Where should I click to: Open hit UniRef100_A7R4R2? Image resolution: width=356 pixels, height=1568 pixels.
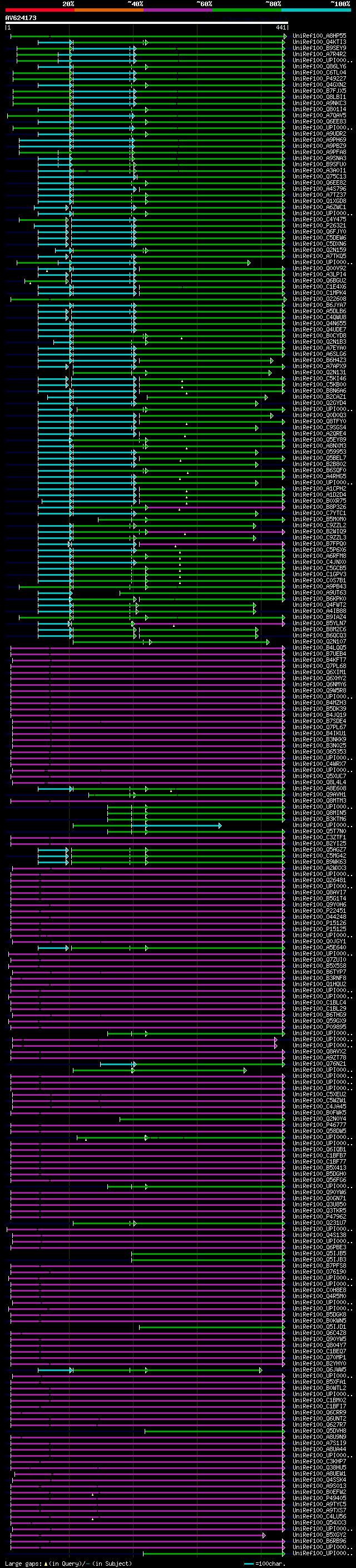click(x=319, y=54)
